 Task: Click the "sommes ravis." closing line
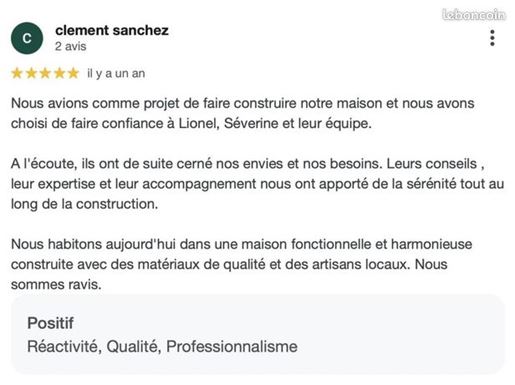[56, 285]
